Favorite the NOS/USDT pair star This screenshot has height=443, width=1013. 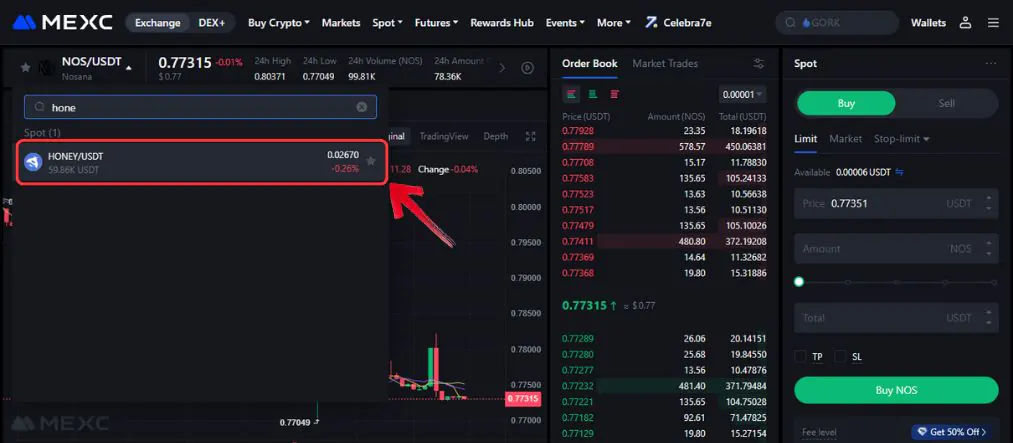pyautogui.click(x=25, y=67)
